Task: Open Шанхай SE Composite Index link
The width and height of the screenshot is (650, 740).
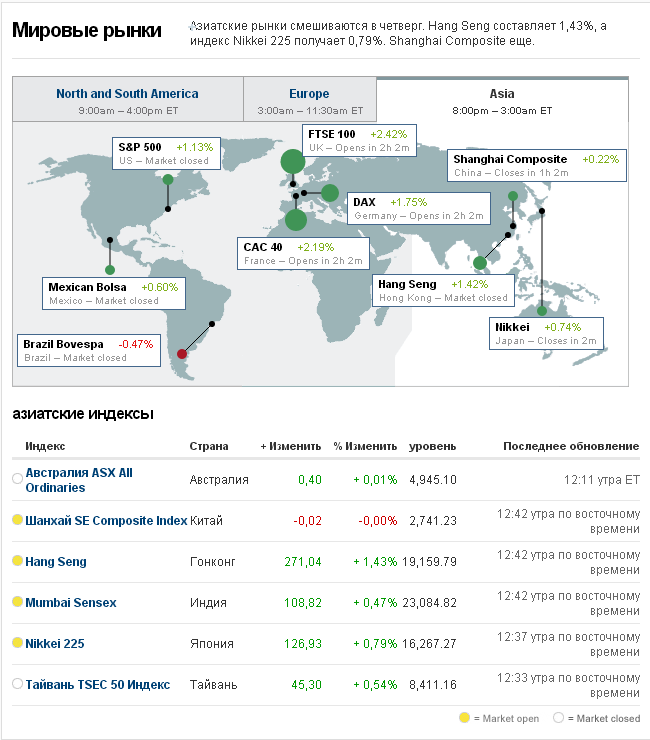Action: click(106, 521)
